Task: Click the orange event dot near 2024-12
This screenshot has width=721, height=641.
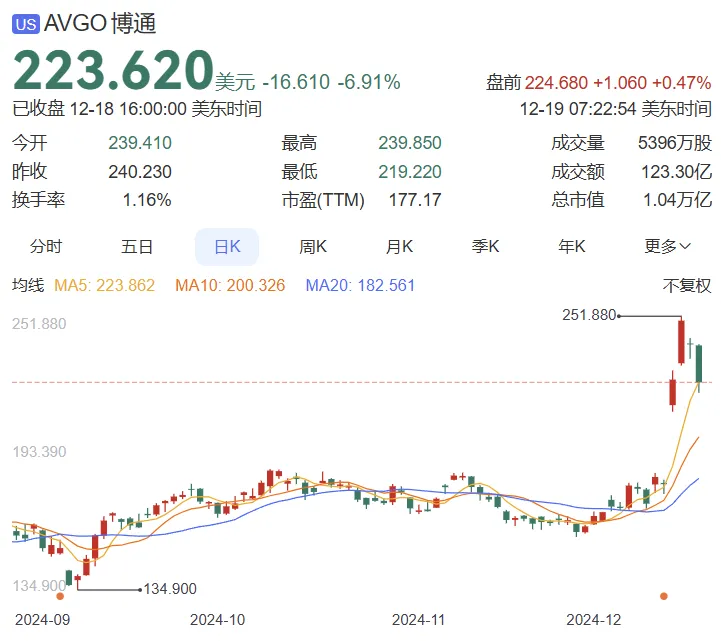Action: [664, 597]
